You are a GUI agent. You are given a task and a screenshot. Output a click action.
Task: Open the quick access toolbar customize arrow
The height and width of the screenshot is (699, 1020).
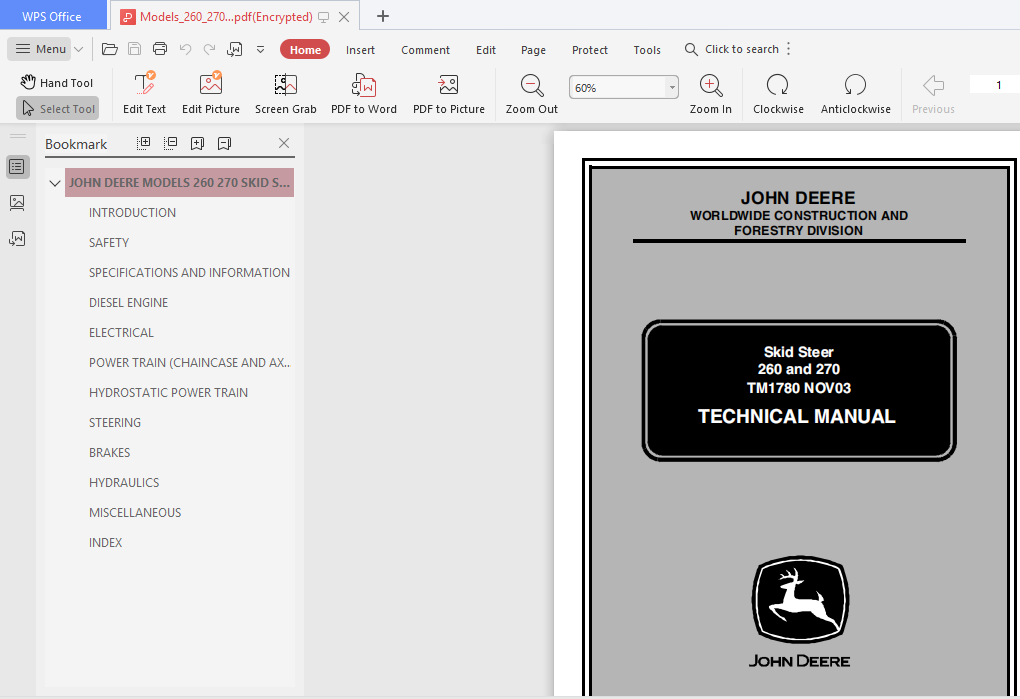pyautogui.click(x=260, y=49)
